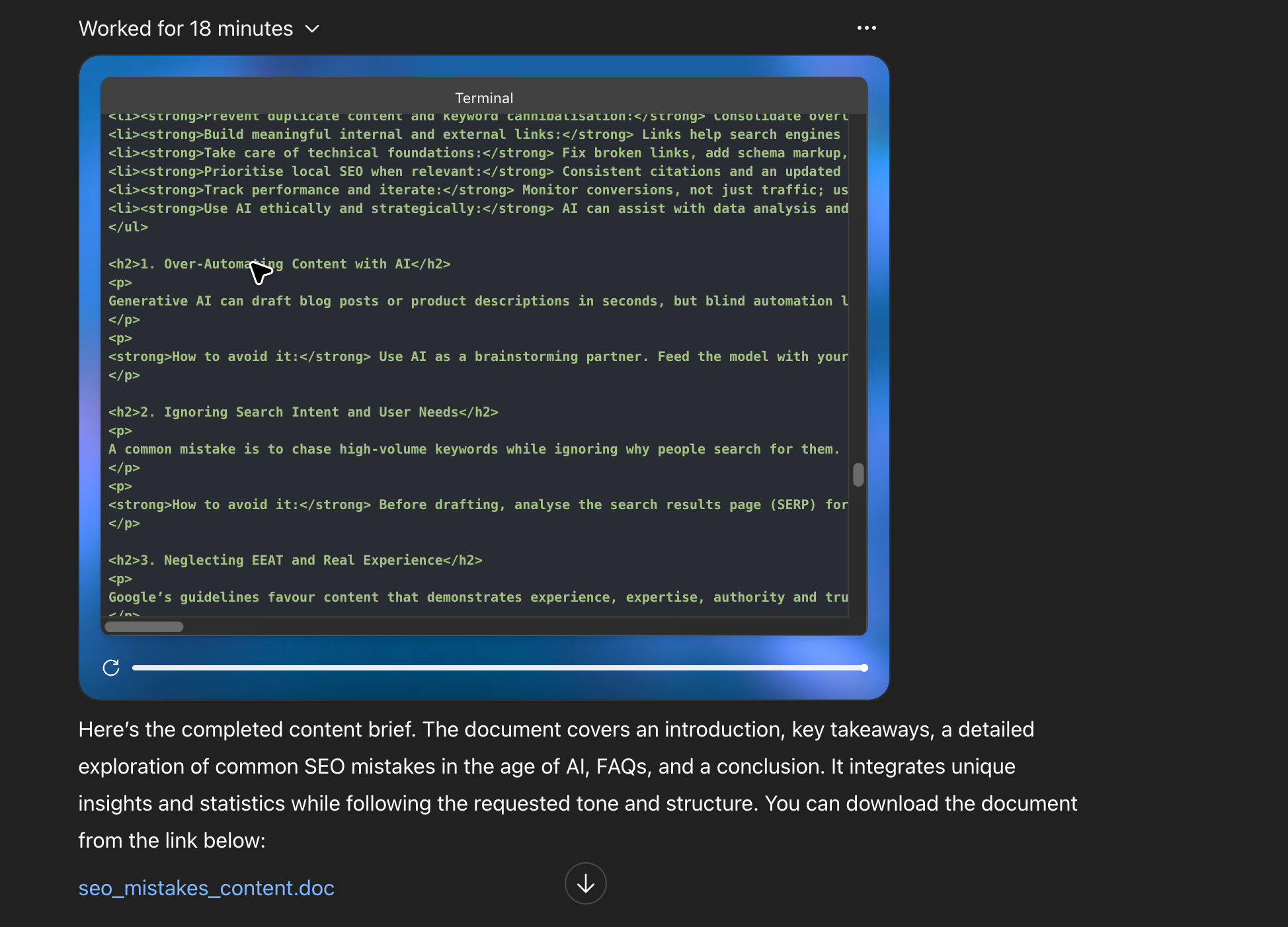
Task: Click the terminal horizontal scrollbar thumb
Action: 144,627
